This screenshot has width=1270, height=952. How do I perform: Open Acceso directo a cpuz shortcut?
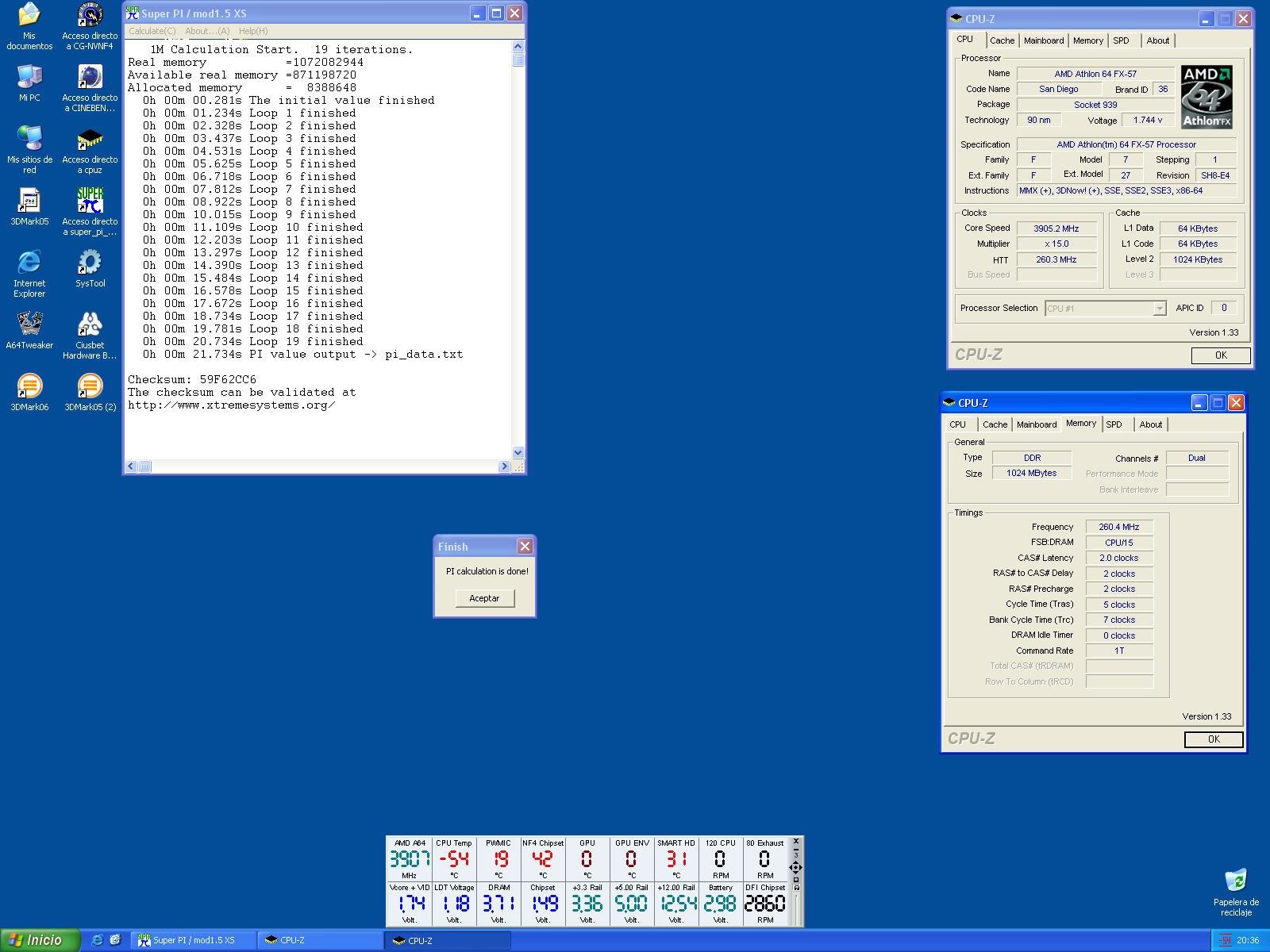click(90, 150)
